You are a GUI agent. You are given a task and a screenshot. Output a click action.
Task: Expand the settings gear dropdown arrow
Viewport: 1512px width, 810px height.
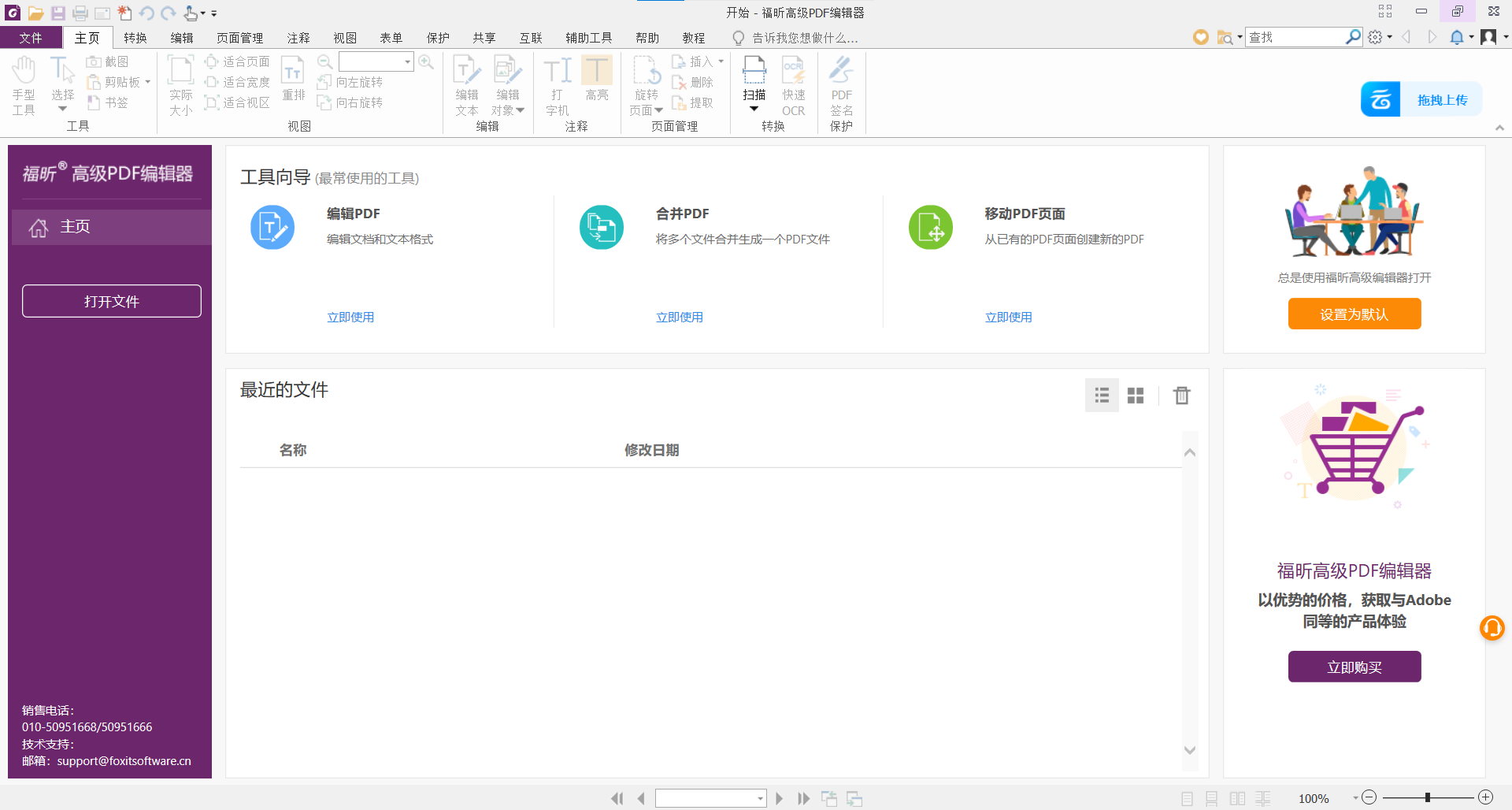pyautogui.click(x=1390, y=37)
